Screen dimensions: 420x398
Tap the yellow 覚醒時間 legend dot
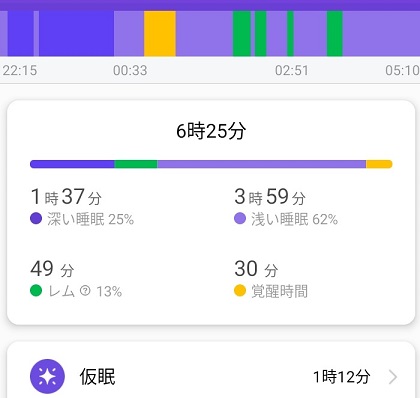click(240, 291)
